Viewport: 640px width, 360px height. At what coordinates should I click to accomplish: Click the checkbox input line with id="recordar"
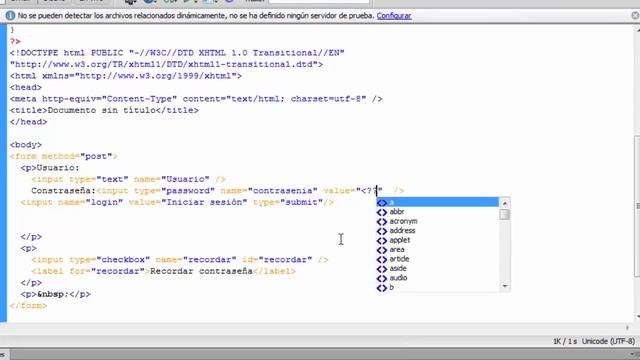180,260
